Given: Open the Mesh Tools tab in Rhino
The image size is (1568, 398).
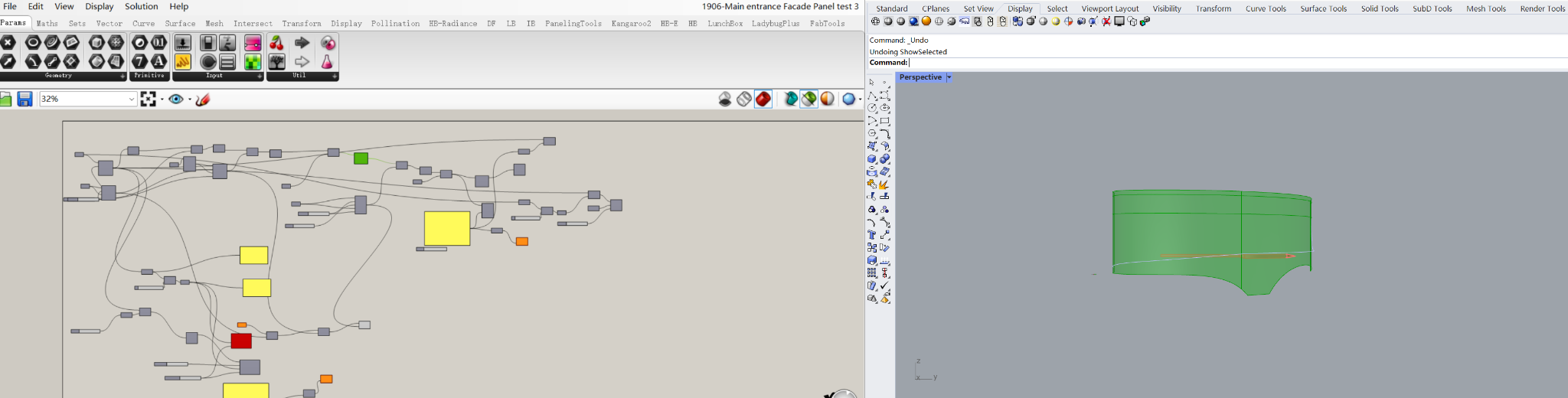Looking at the screenshot, I should (x=1486, y=8).
